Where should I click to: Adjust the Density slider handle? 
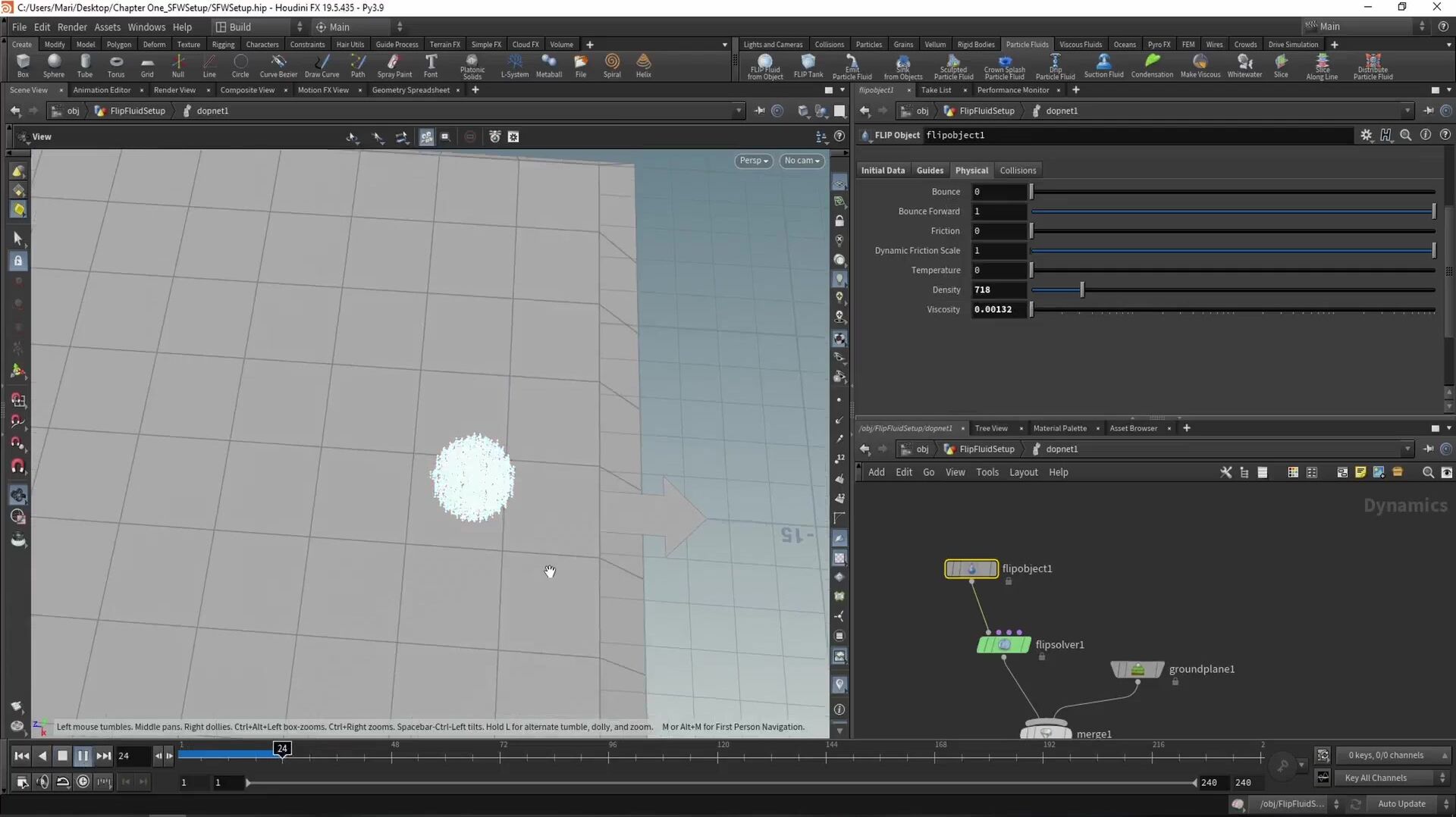point(1082,290)
